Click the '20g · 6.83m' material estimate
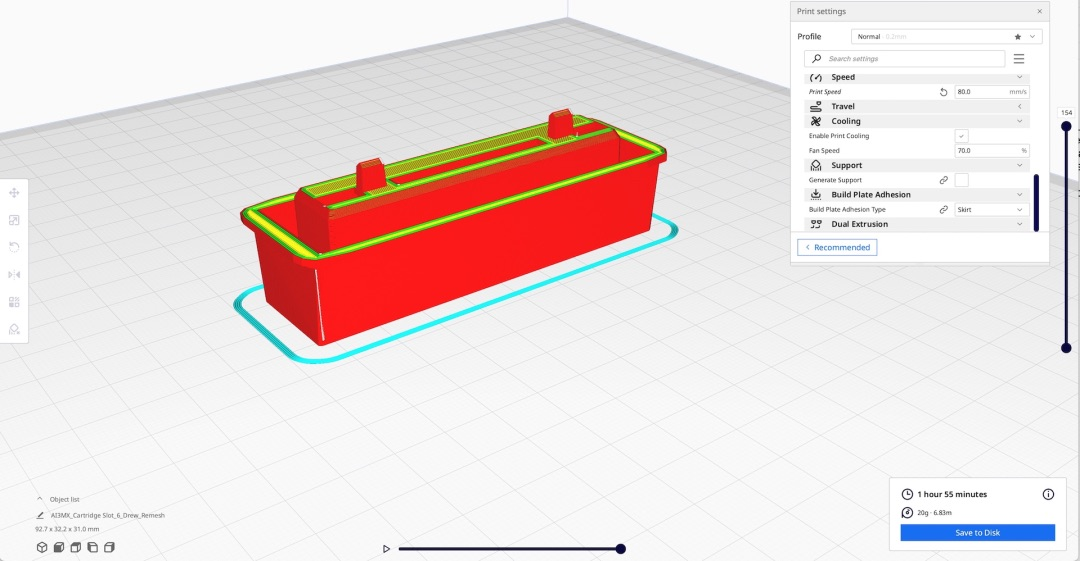 (935, 513)
